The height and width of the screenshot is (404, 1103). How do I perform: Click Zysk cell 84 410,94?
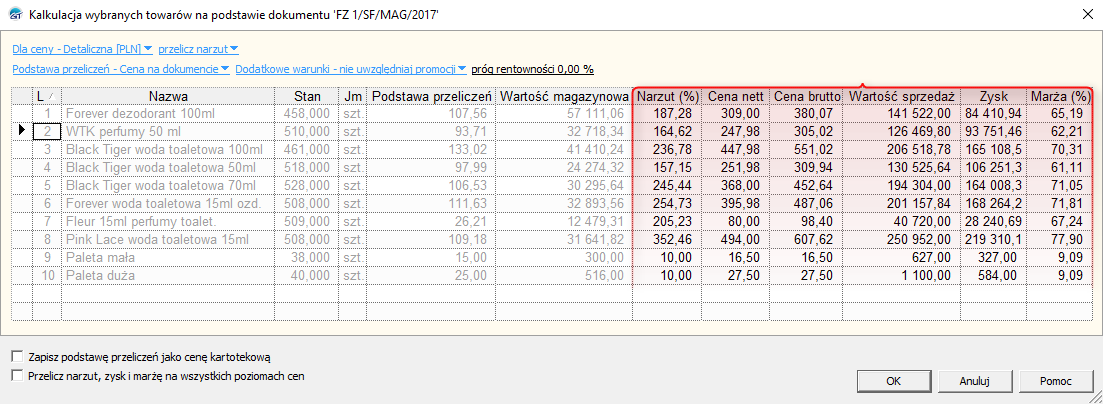click(993, 113)
